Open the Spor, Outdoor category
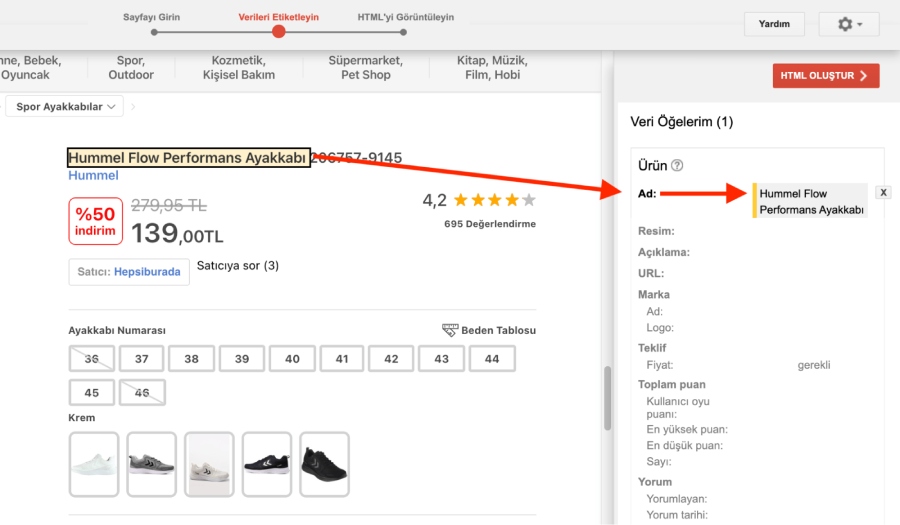The image size is (900, 525). pos(131,68)
